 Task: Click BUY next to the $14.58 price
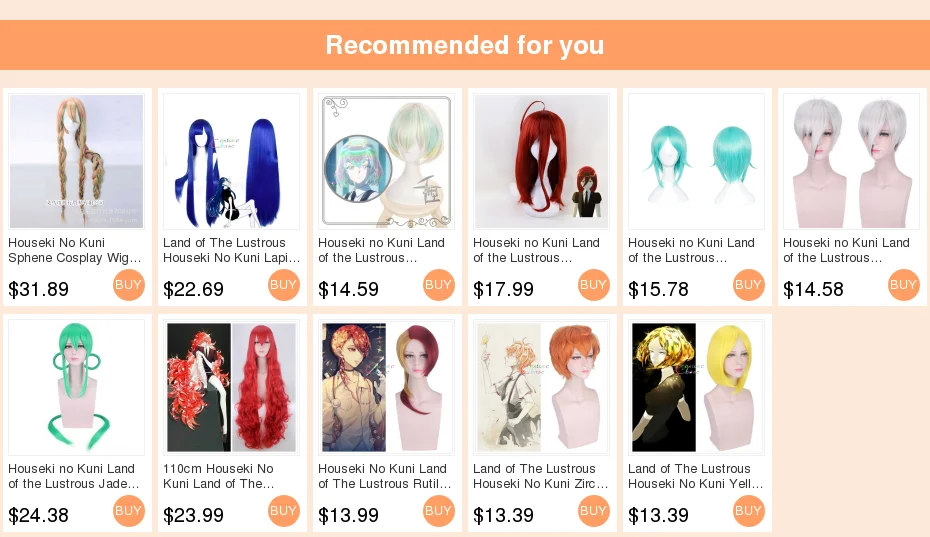[x=903, y=285]
